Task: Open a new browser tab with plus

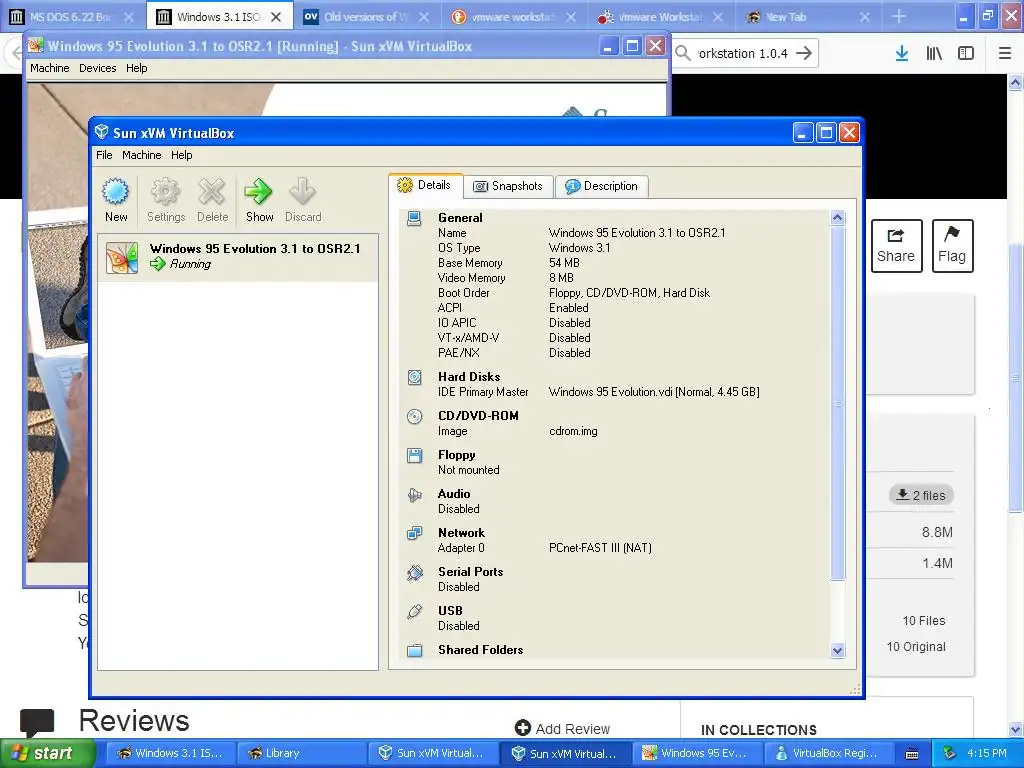Action: (899, 17)
